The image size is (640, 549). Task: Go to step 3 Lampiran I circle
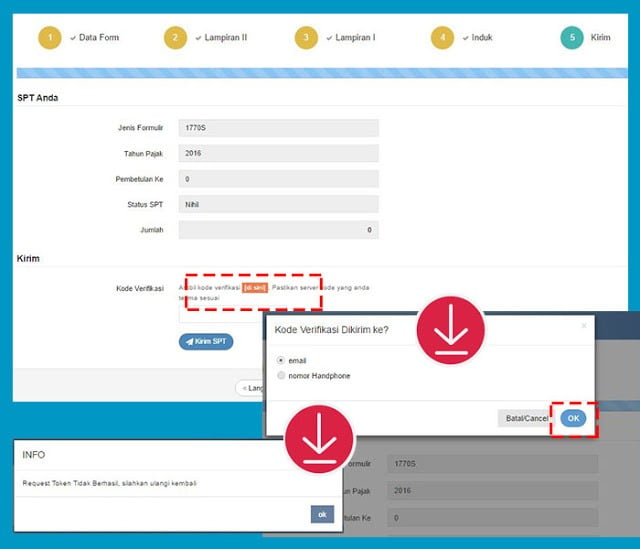click(x=306, y=38)
